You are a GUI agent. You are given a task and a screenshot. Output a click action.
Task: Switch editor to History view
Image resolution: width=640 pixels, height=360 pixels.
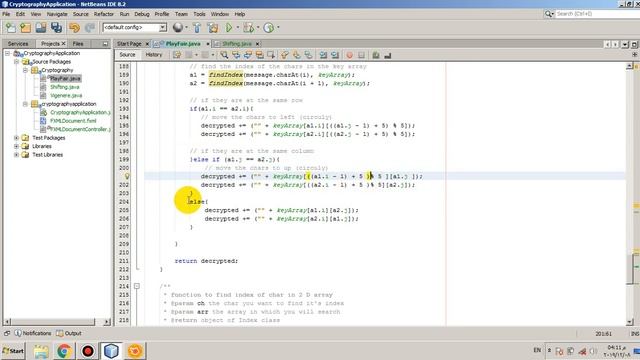pos(154,55)
